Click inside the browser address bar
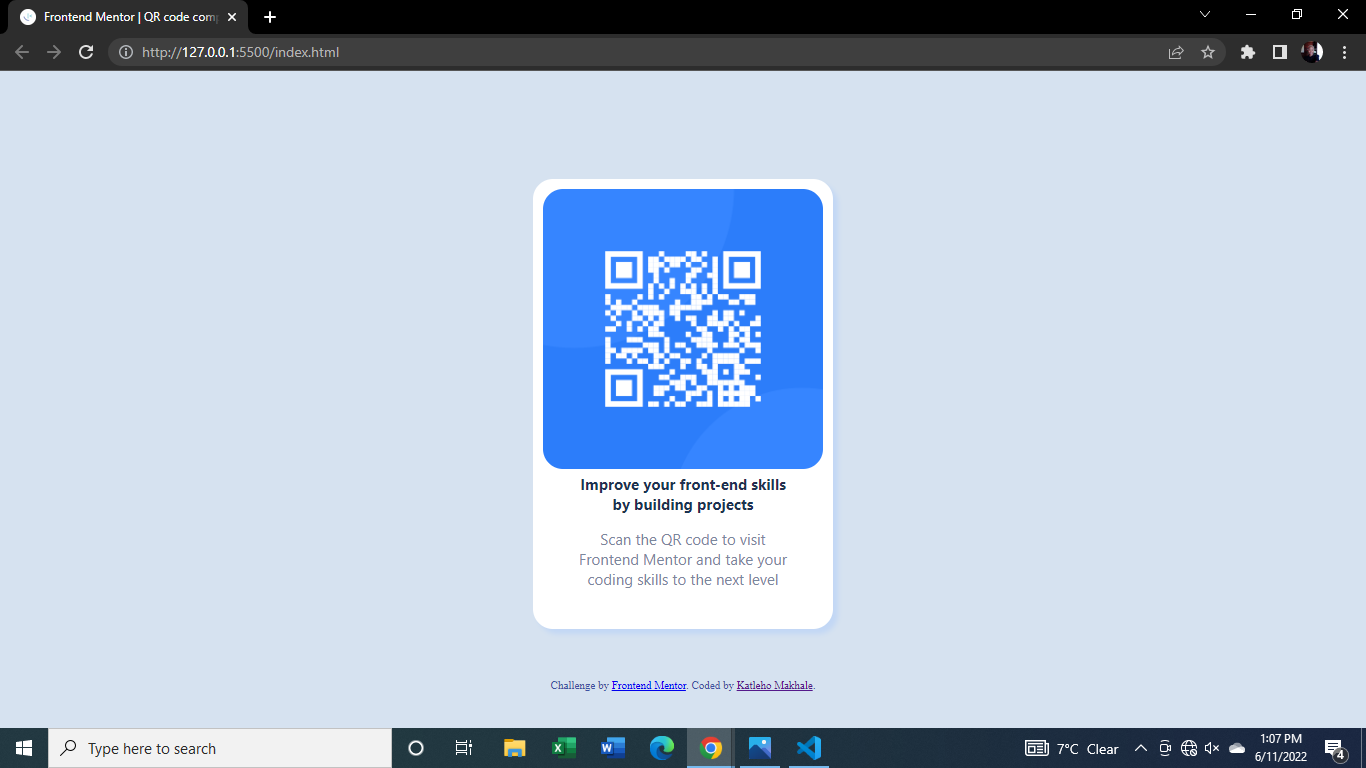Image resolution: width=1366 pixels, height=768 pixels. pos(400,52)
